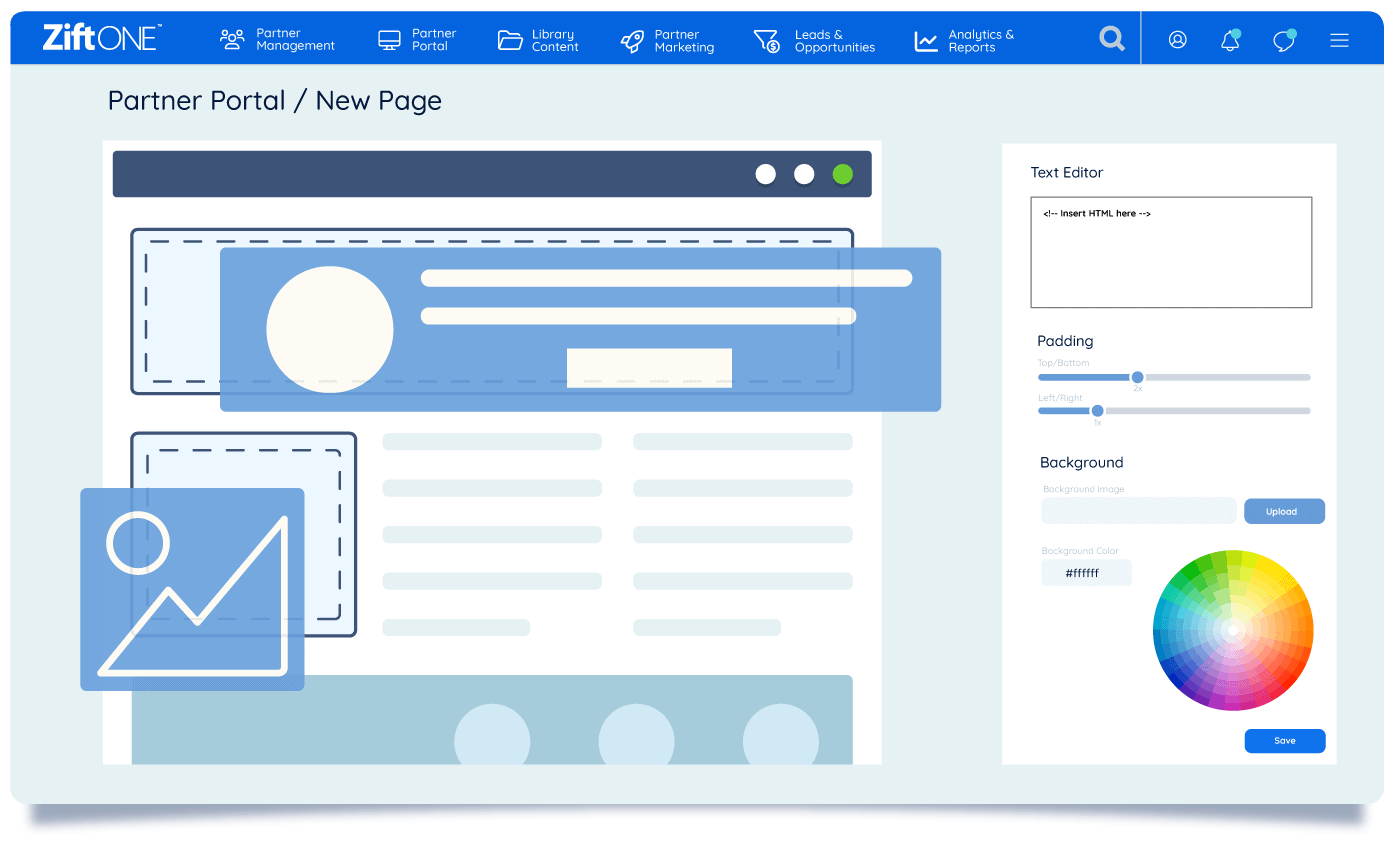1400x853 pixels.
Task: Open the hamburger menu icon
Action: point(1339,40)
